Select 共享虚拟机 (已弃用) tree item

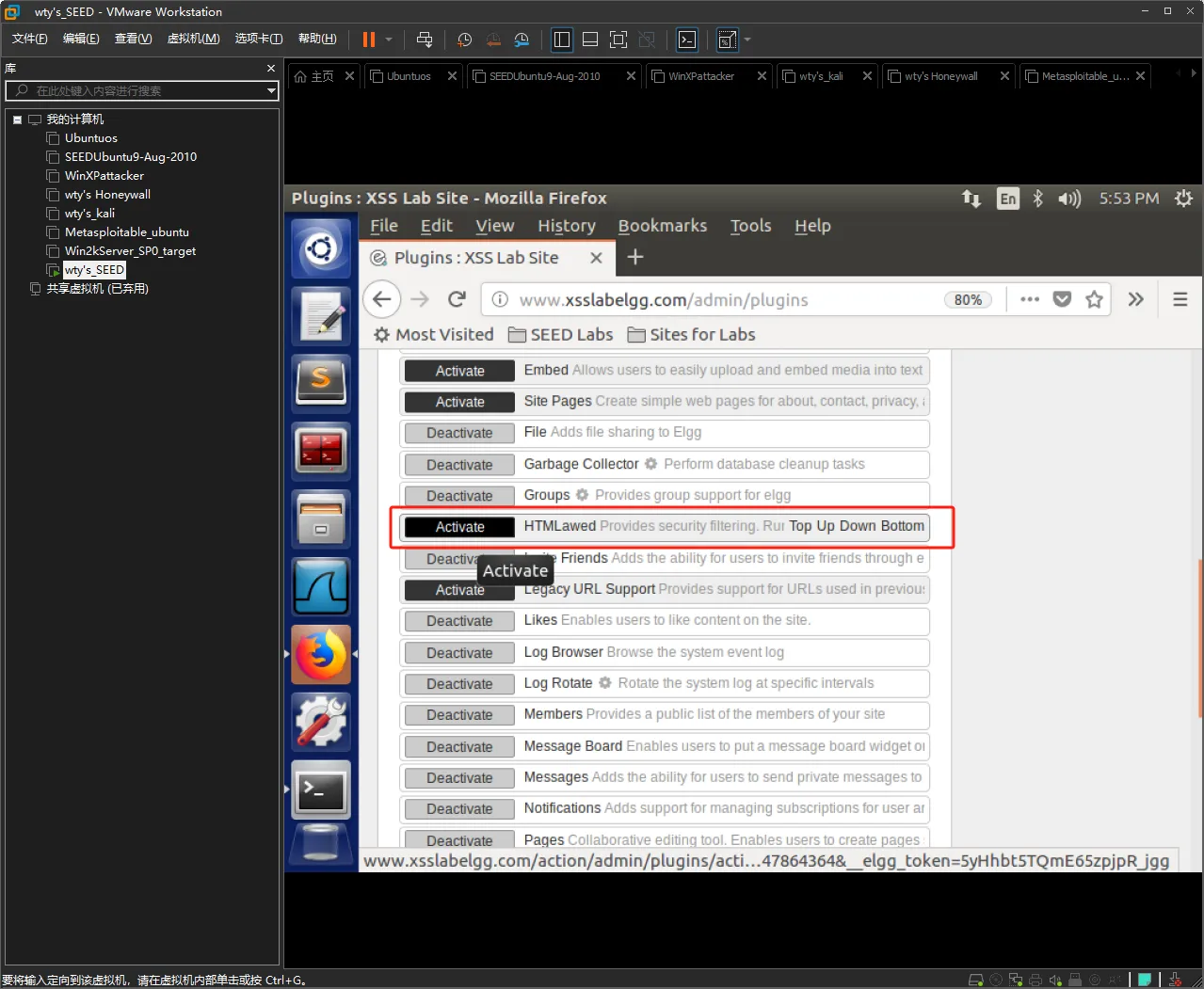click(97, 289)
